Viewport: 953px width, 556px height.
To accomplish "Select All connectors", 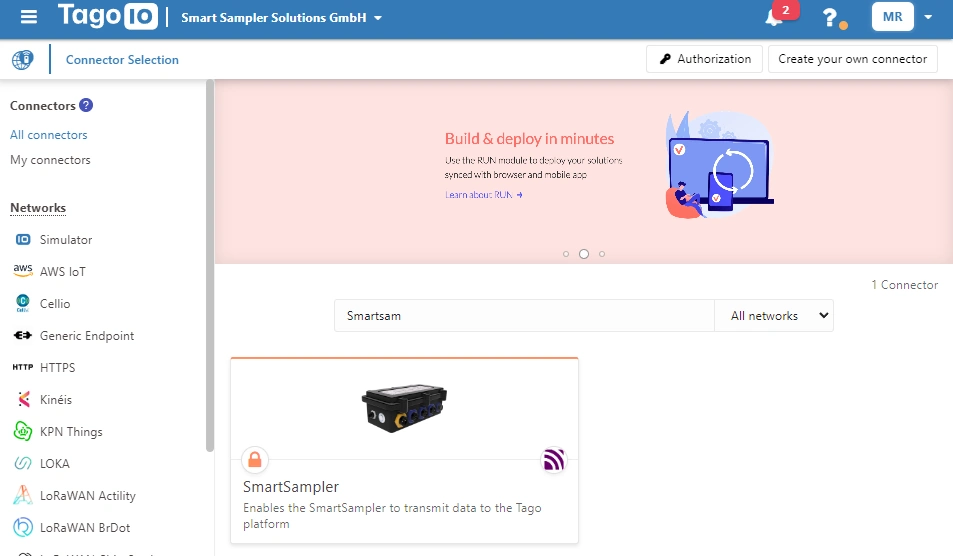I will [x=49, y=135].
